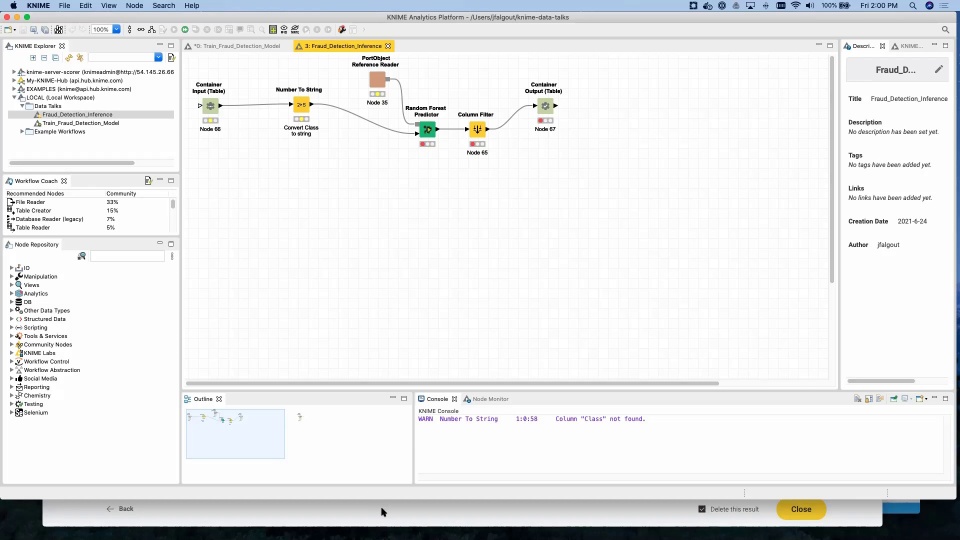
Task: Click the Execute all executable nodes icon
Action: (x=185, y=29)
